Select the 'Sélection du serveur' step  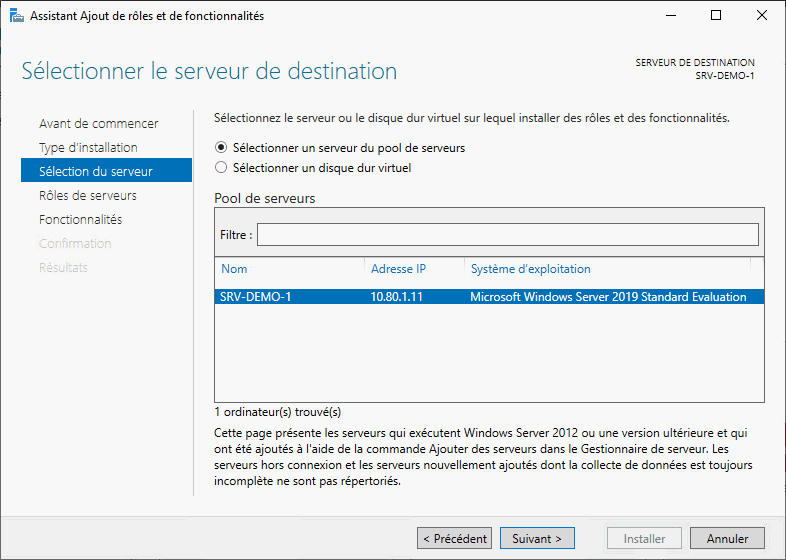point(95,172)
